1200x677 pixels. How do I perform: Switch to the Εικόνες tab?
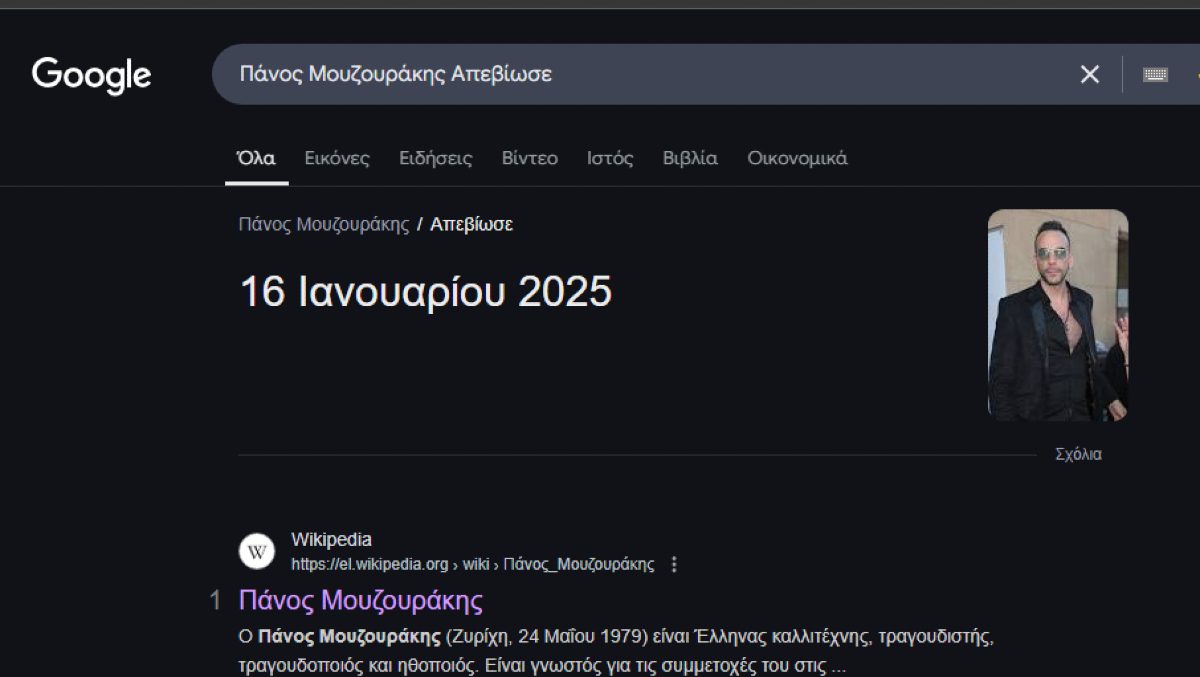pos(337,158)
